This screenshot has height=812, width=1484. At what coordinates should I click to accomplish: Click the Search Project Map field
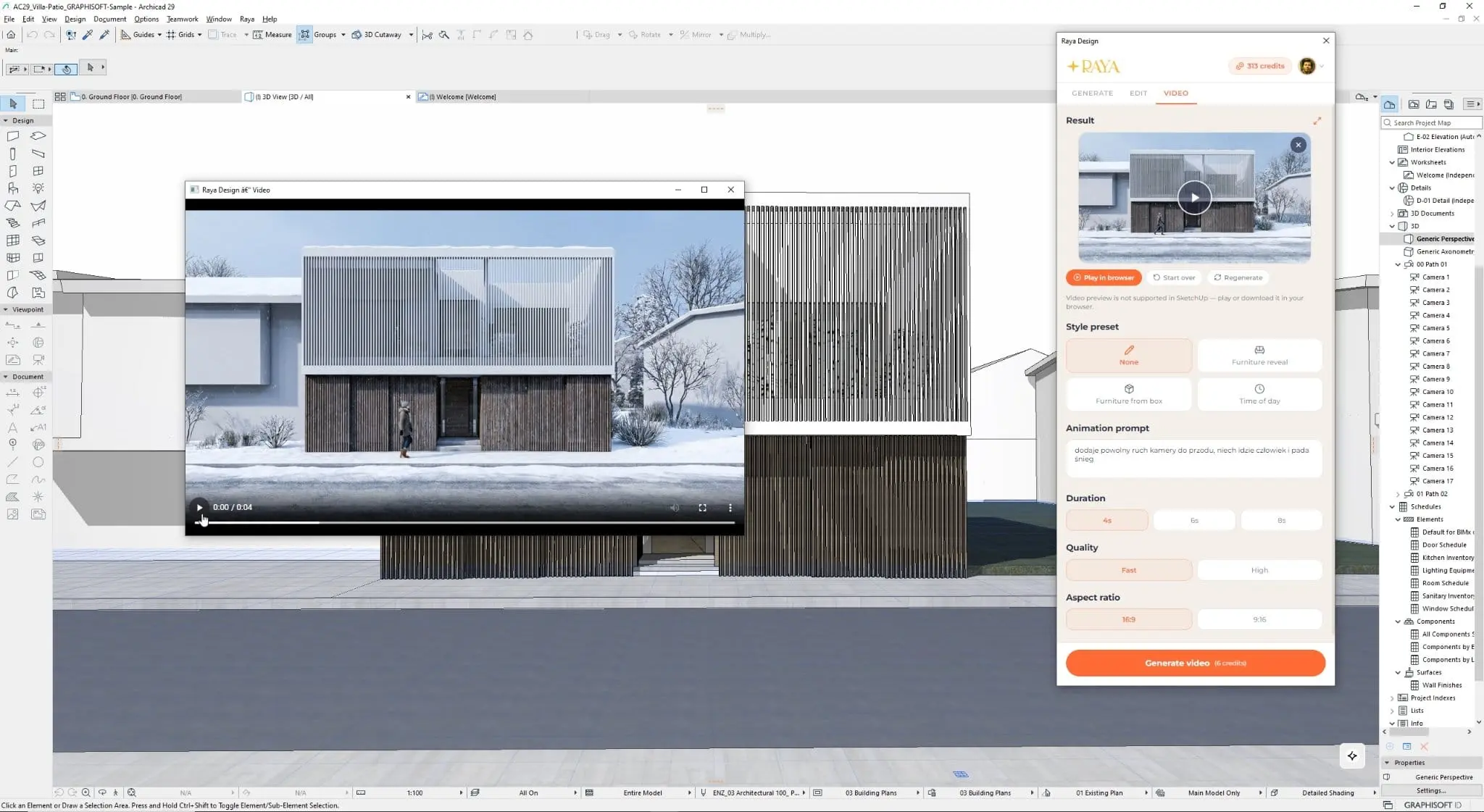[x=1431, y=123]
